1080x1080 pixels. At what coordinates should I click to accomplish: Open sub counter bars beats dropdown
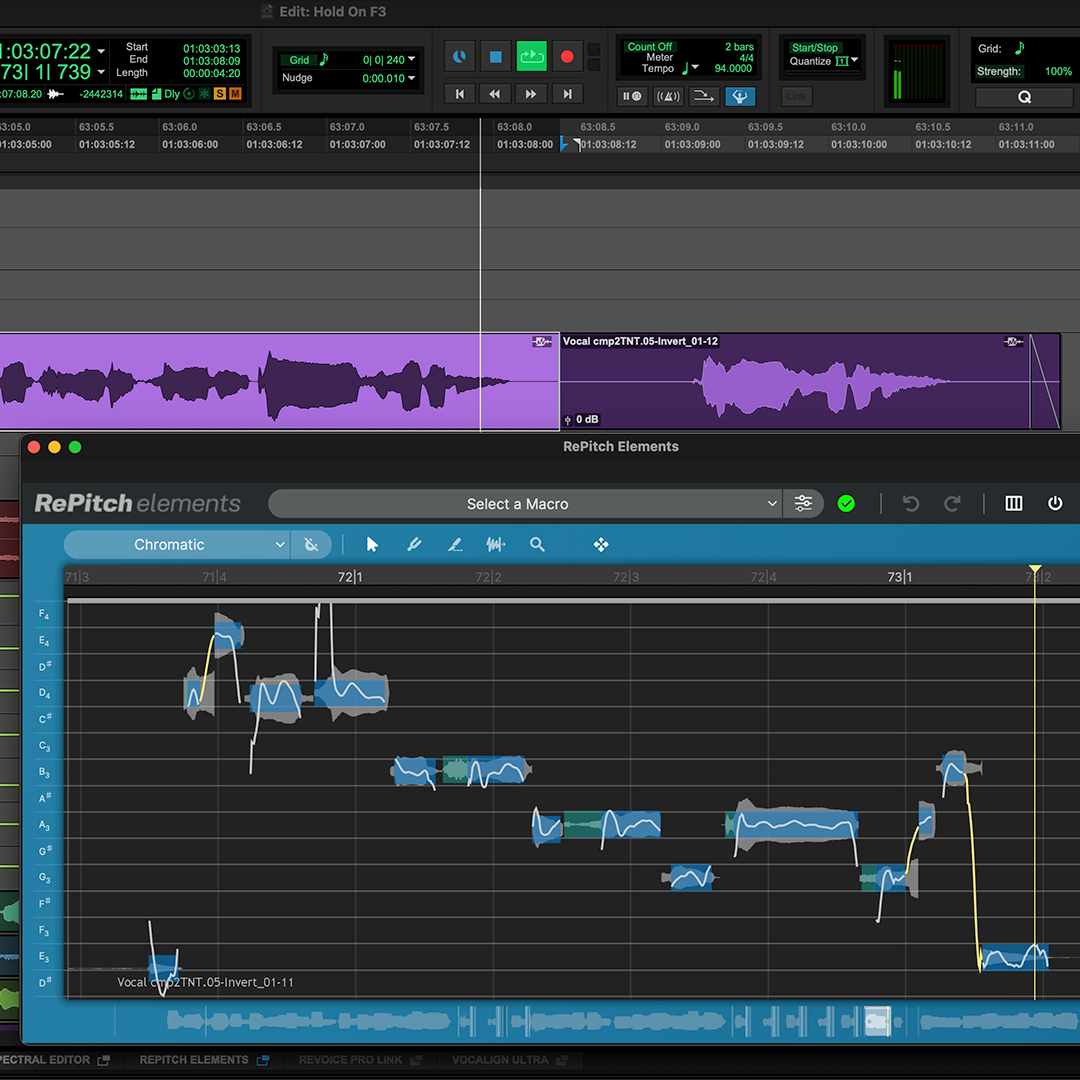click(101, 72)
